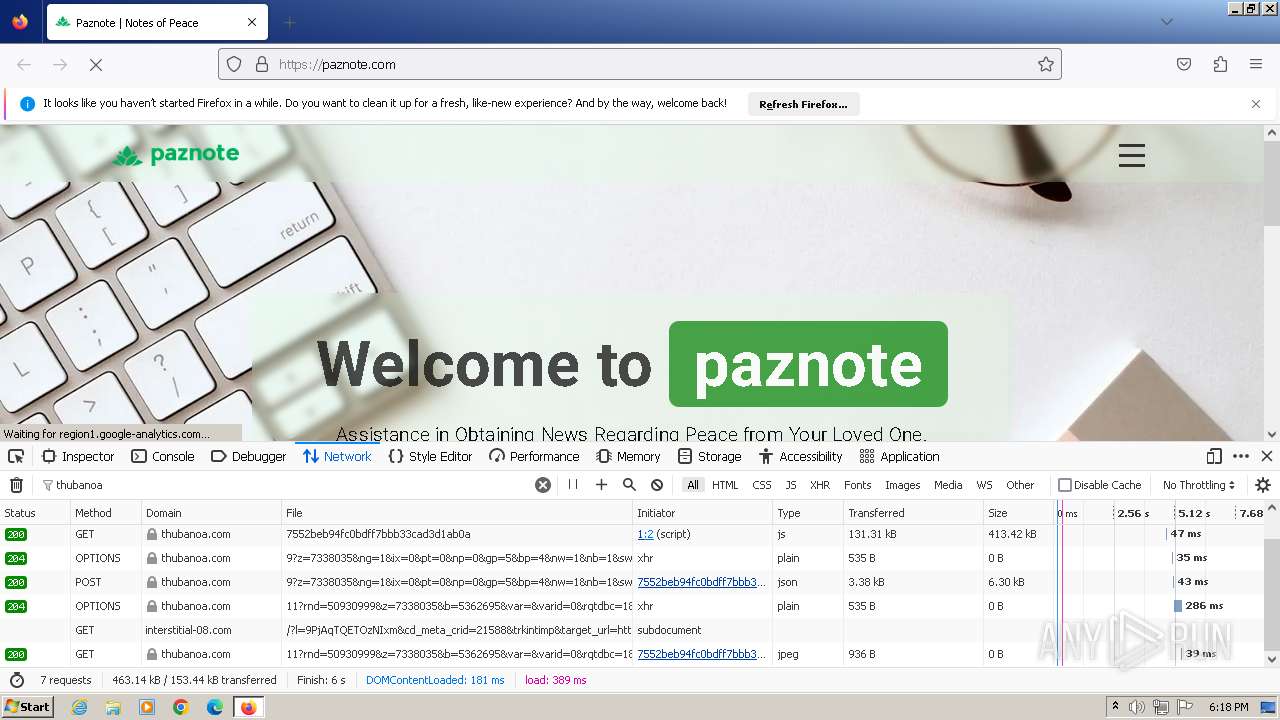
Task: Filter requests by Images
Action: coord(903,485)
